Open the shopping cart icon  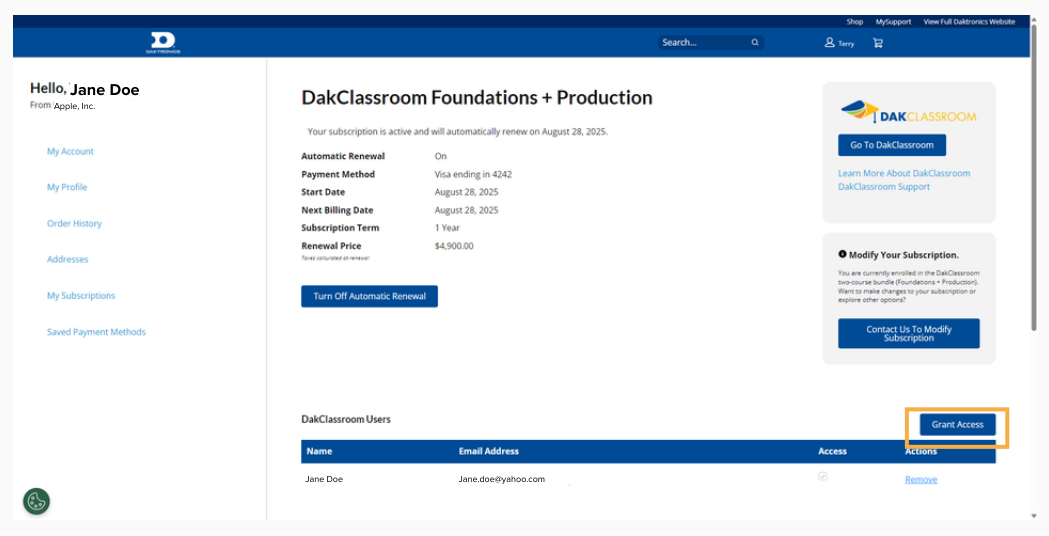(x=878, y=43)
